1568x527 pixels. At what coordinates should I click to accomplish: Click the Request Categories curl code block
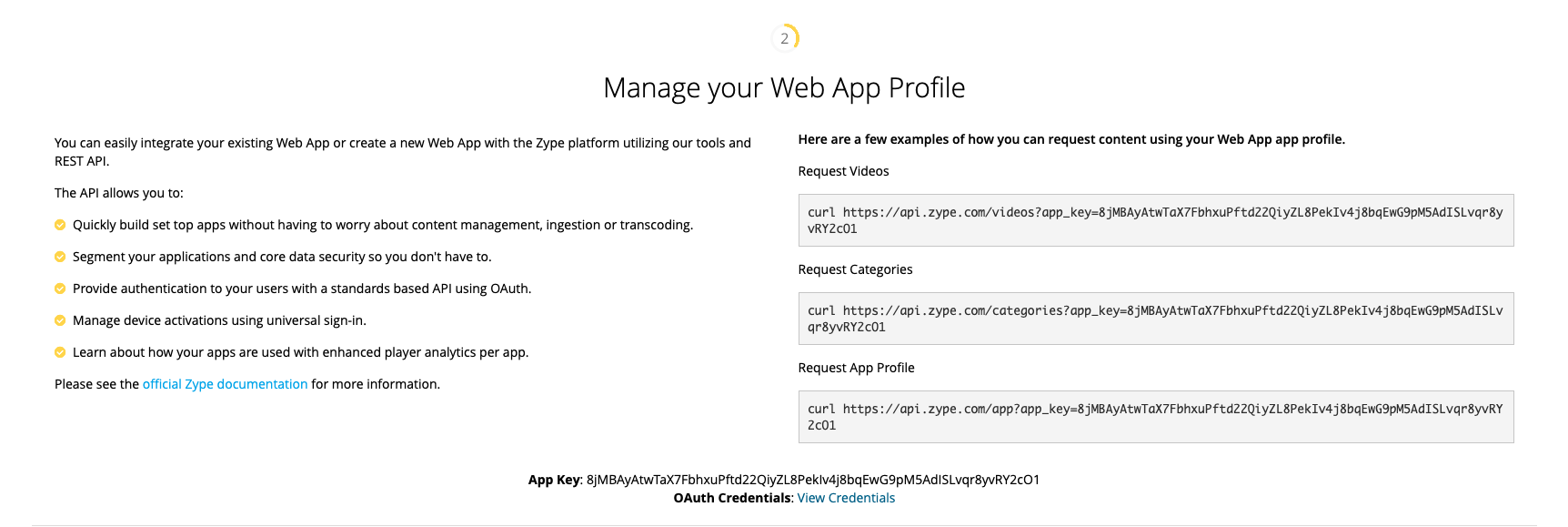(x=1156, y=319)
